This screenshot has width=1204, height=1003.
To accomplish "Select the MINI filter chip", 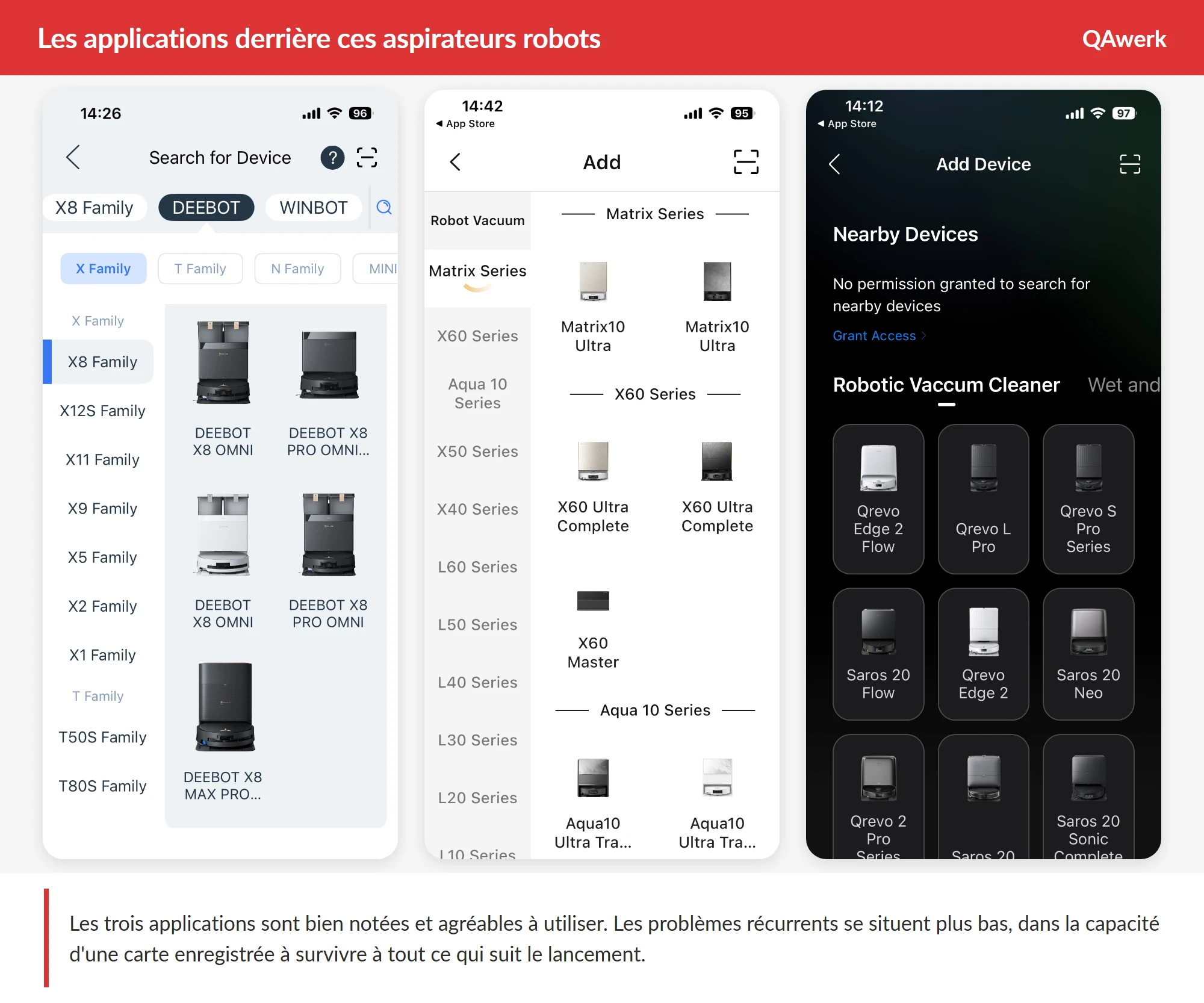I will tap(376, 269).
